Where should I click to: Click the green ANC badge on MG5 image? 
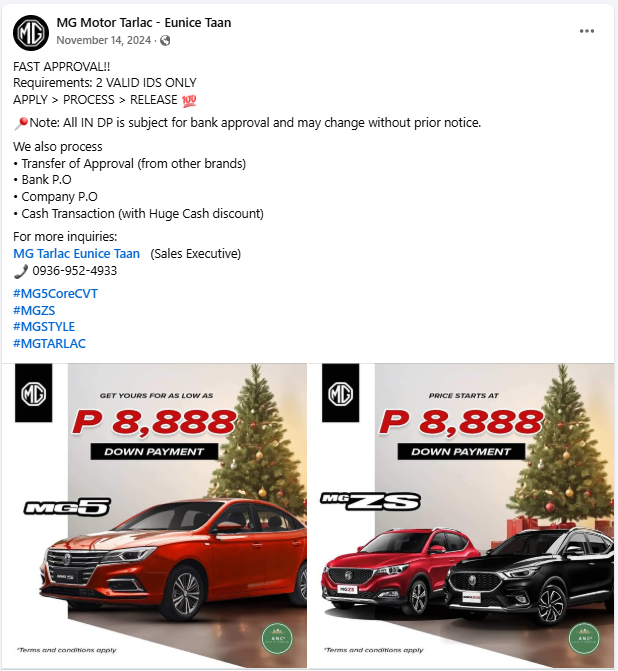(x=277, y=639)
